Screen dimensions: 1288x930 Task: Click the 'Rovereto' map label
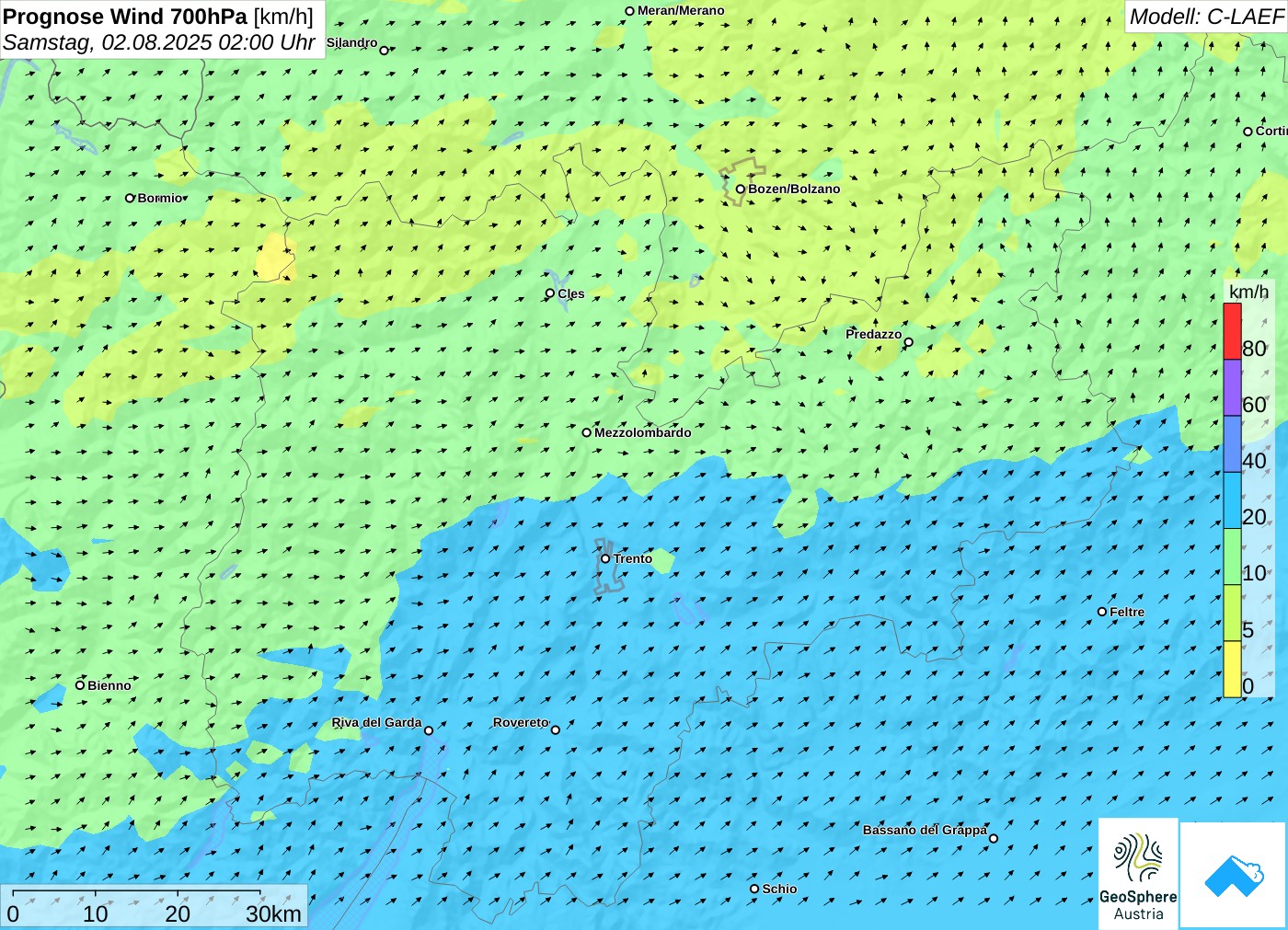[521, 722]
